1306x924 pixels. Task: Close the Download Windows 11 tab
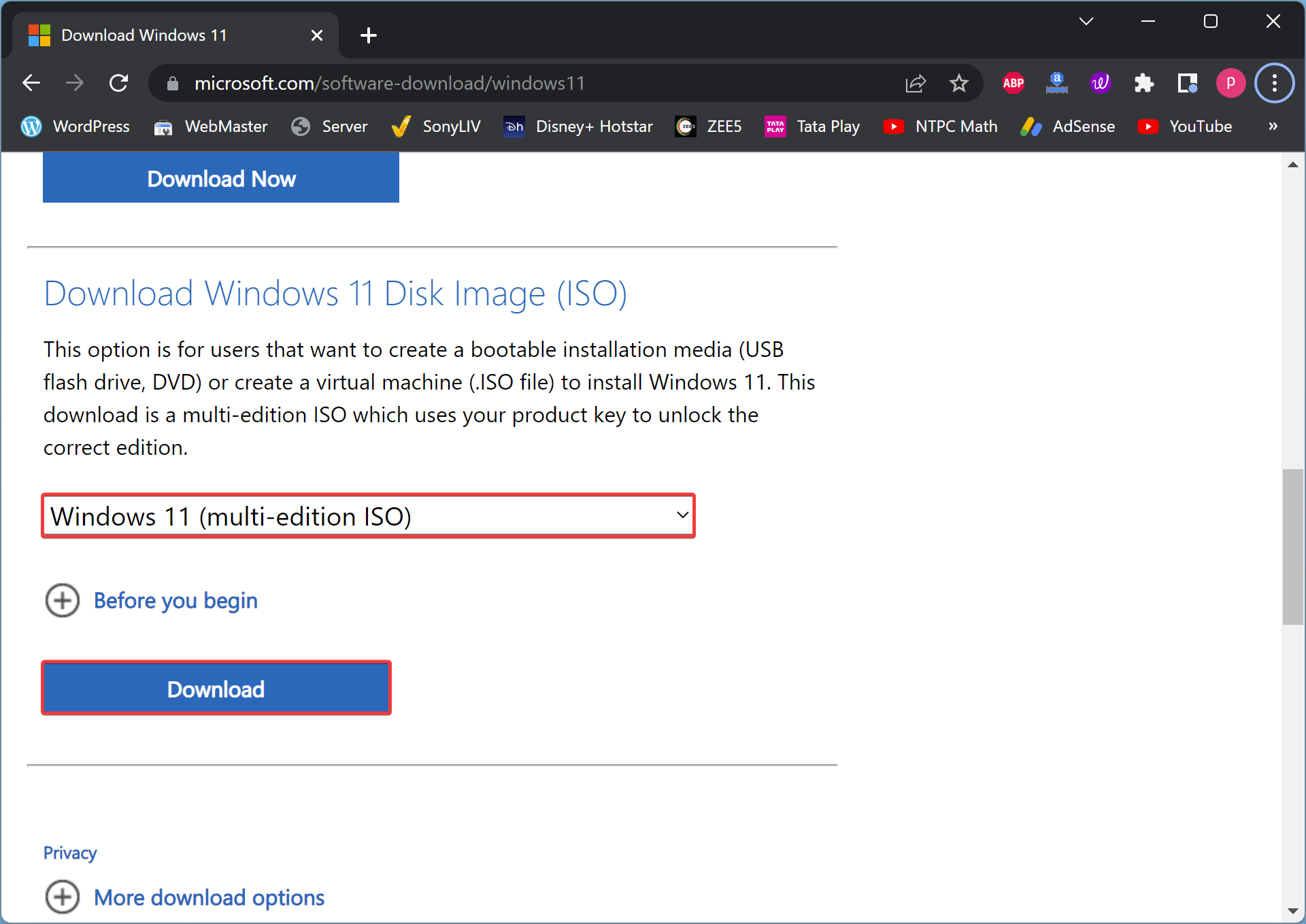click(x=317, y=35)
